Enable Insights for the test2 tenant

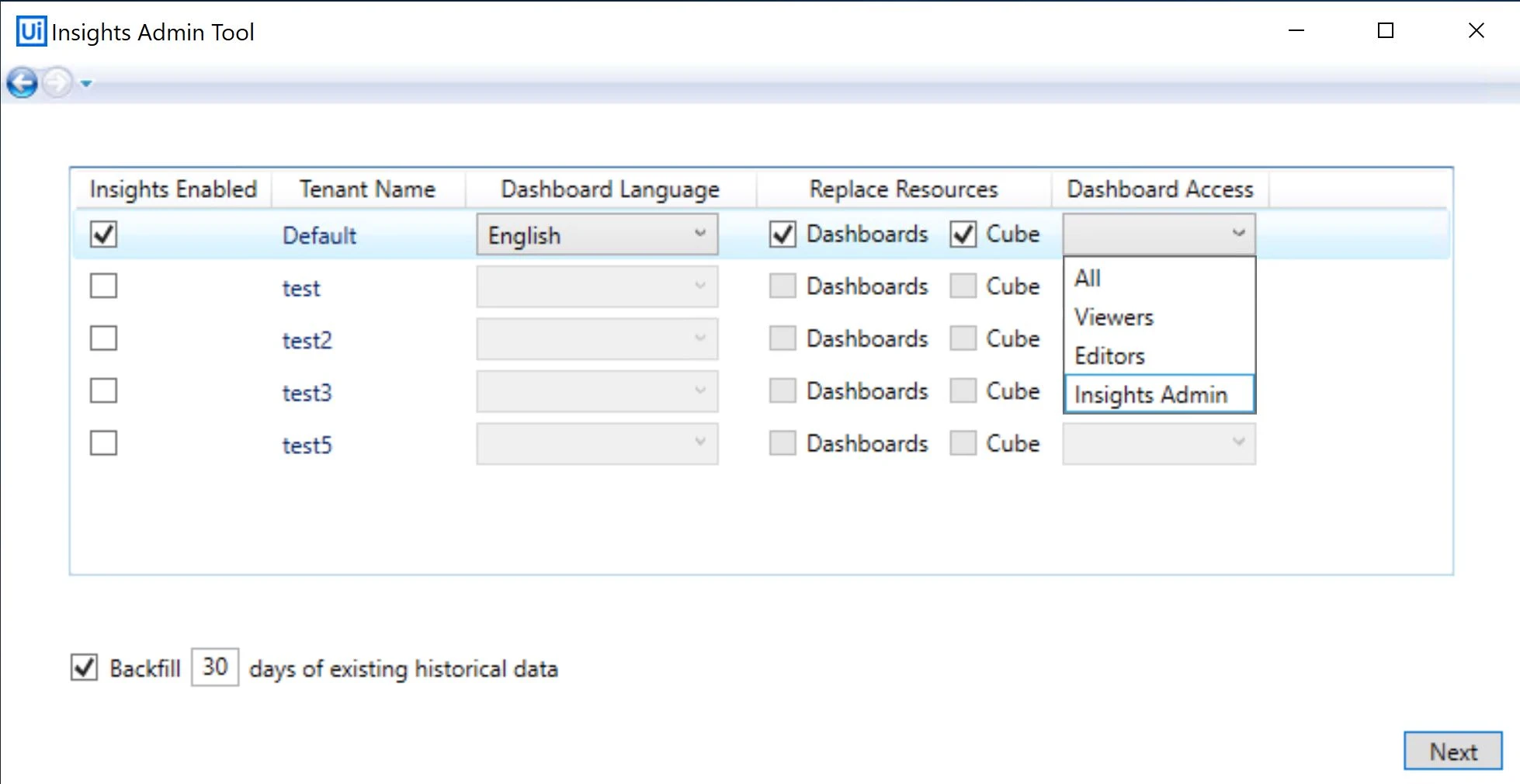pyautogui.click(x=103, y=338)
